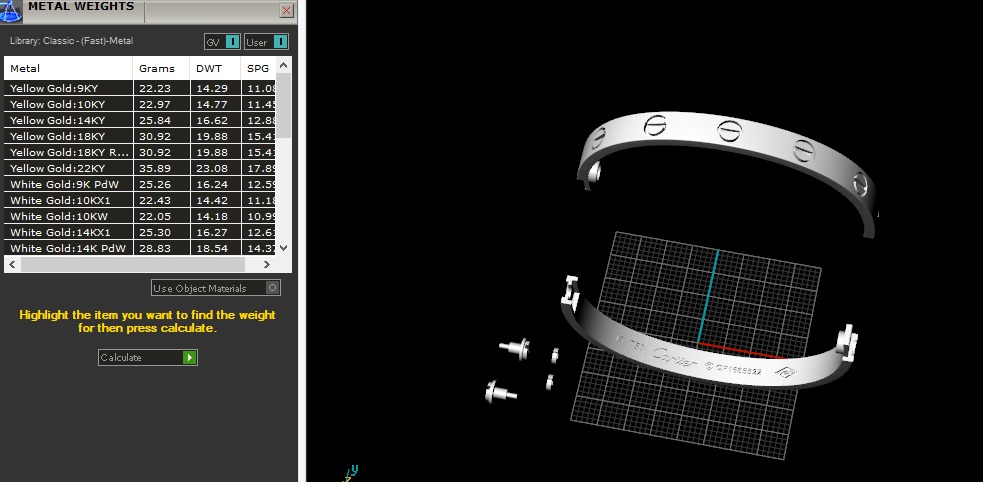Sort by the Metal column header
Screen dimensions: 983x482
click(68, 68)
